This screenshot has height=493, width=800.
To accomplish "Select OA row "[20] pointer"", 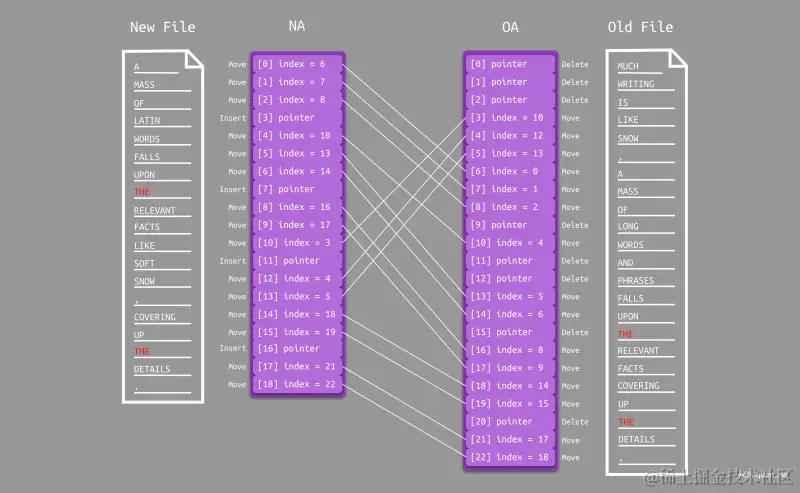I will pyautogui.click(x=510, y=421).
